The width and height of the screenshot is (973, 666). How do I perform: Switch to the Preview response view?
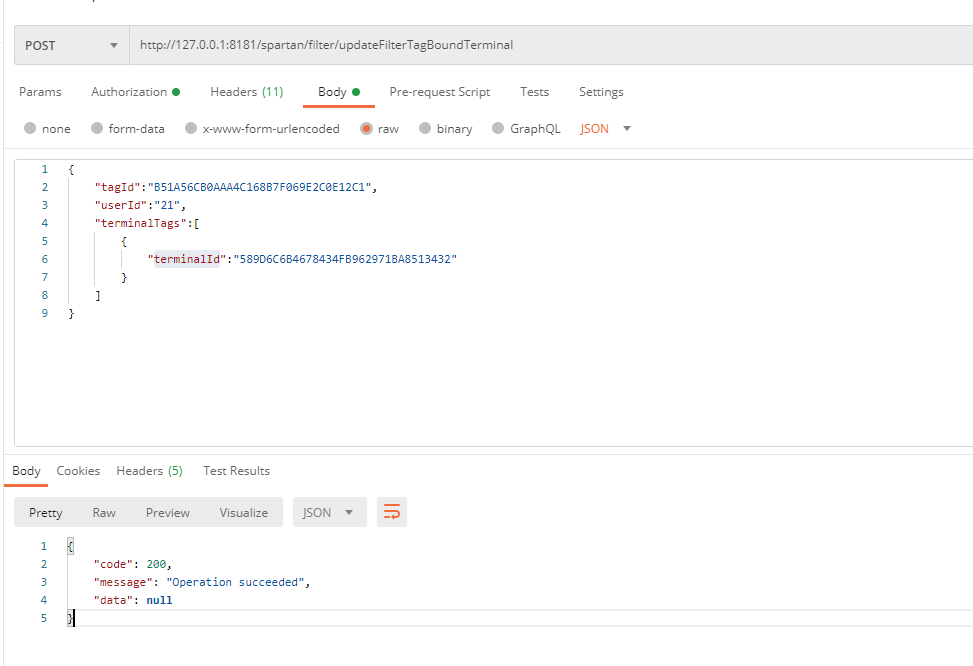(x=167, y=512)
